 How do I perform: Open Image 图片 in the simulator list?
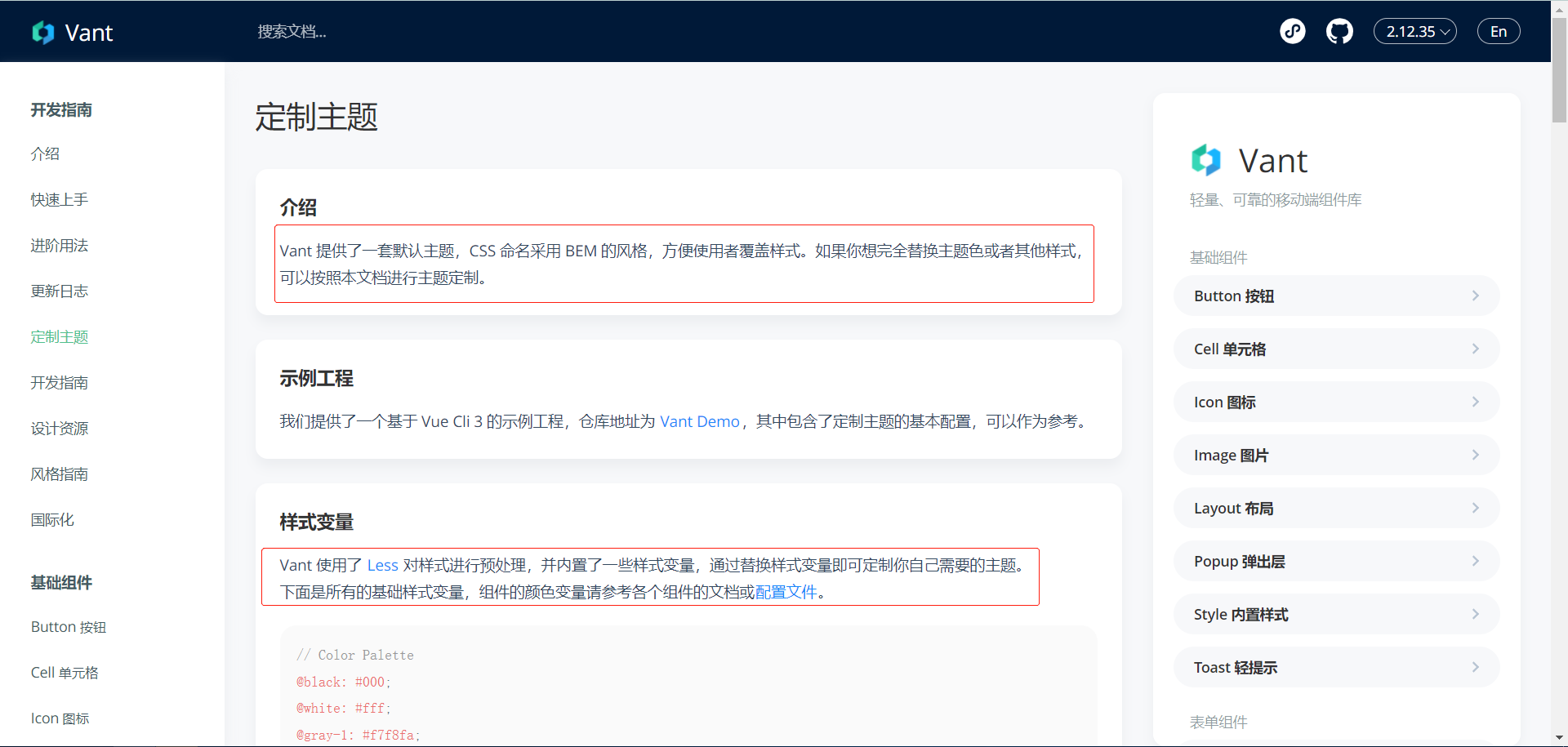[1336, 455]
